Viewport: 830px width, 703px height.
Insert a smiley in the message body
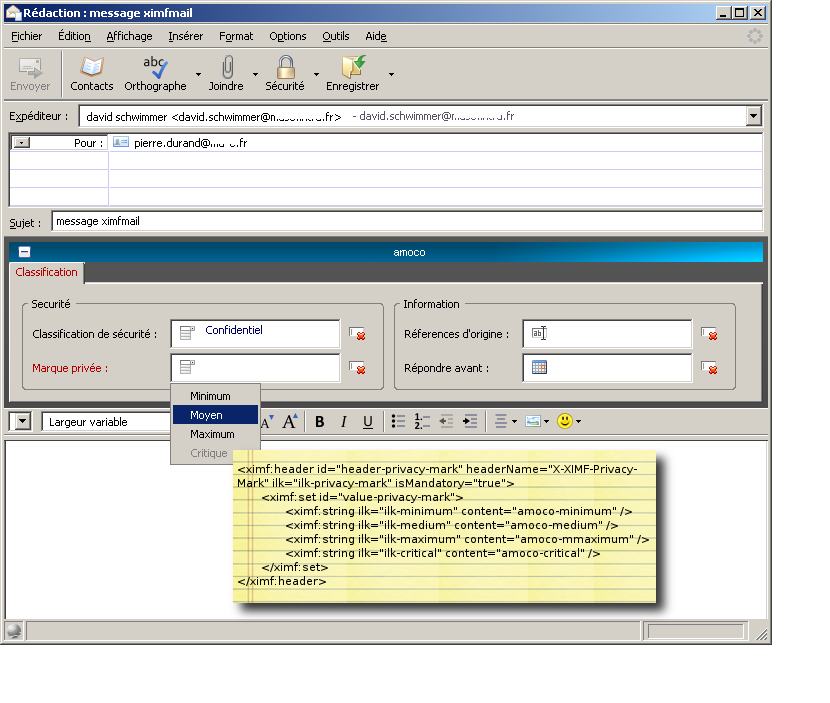click(x=565, y=421)
